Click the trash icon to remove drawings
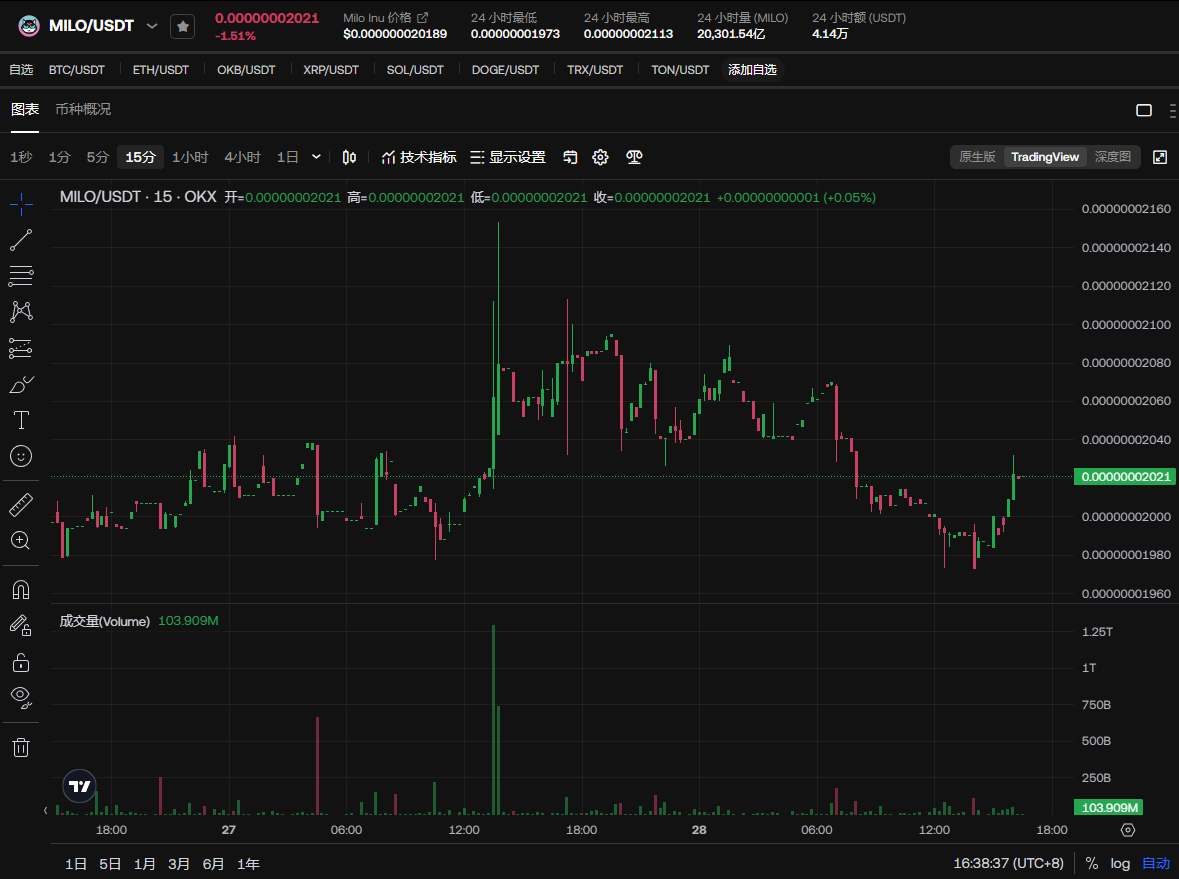 [x=21, y=747]
